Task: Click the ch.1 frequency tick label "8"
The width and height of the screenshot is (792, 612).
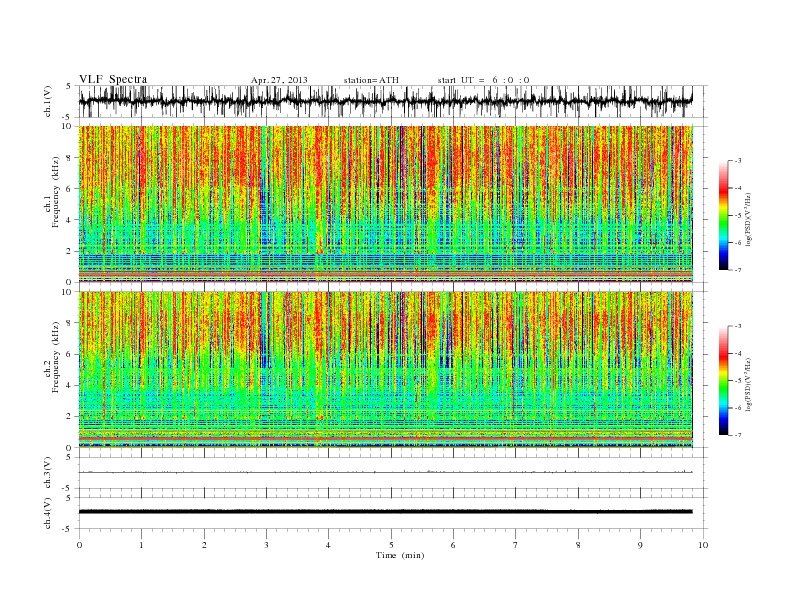Action: [x=69, y=158]
